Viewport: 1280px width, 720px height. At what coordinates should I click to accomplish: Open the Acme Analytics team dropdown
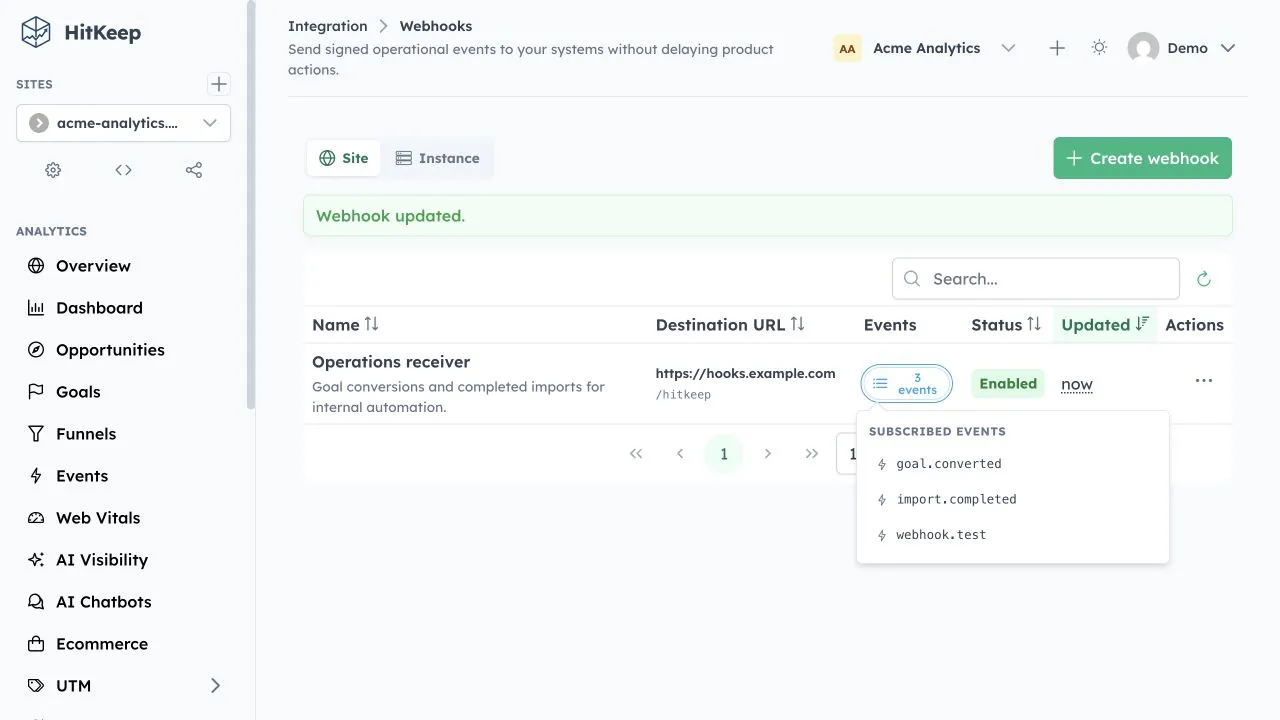[925, 48]
